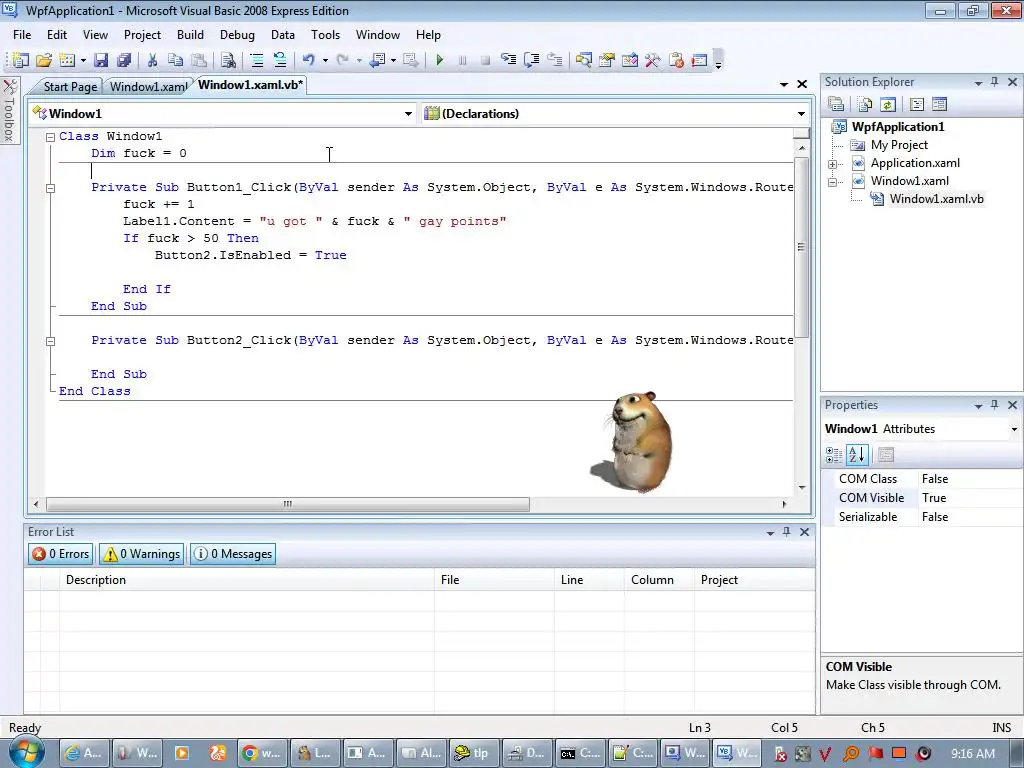1024x768 pixels.
Task: Click the Immediate window toolbar icon
Action: (x=699, y=60)
